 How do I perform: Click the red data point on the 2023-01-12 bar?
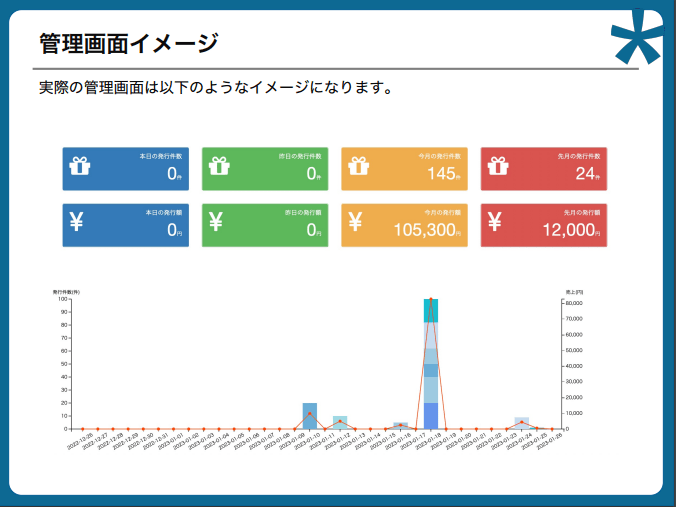point(340,421)
